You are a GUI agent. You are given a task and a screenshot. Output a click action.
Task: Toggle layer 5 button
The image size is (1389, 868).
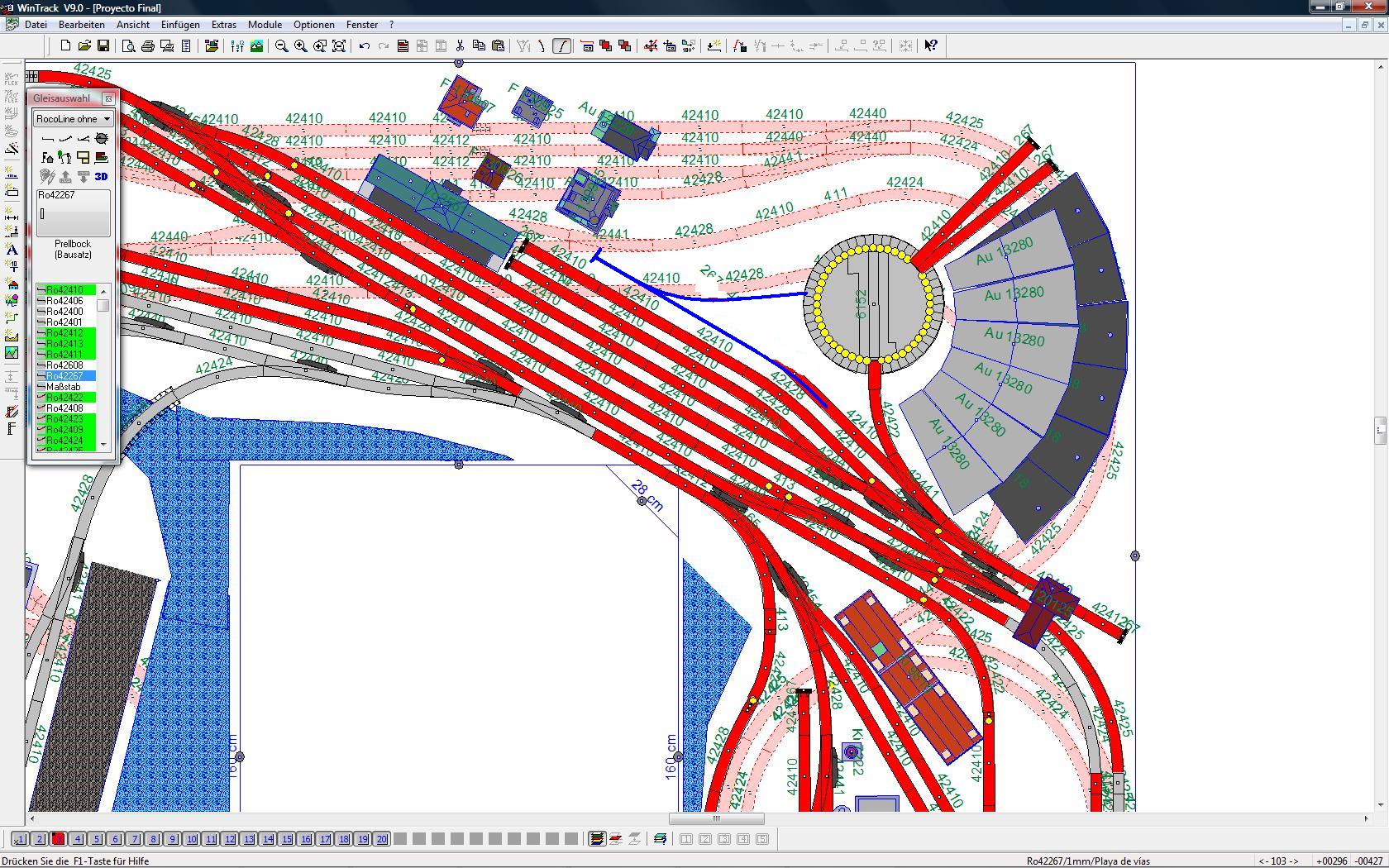tap(97, 839)
